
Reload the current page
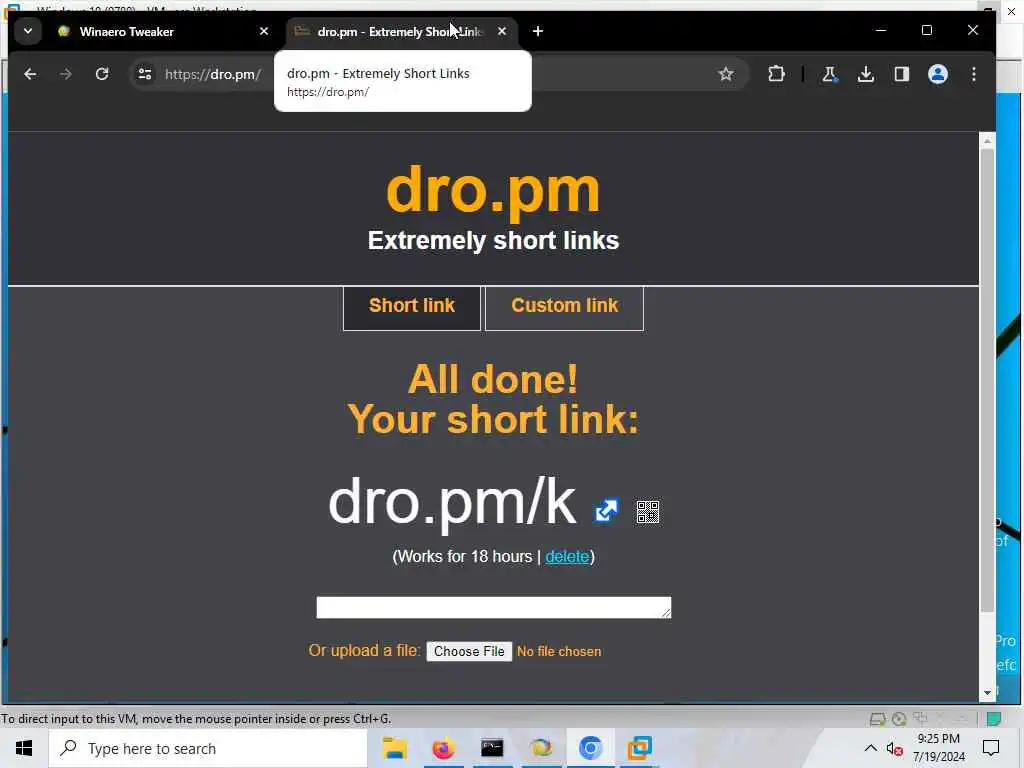click(x=102, y=74)
